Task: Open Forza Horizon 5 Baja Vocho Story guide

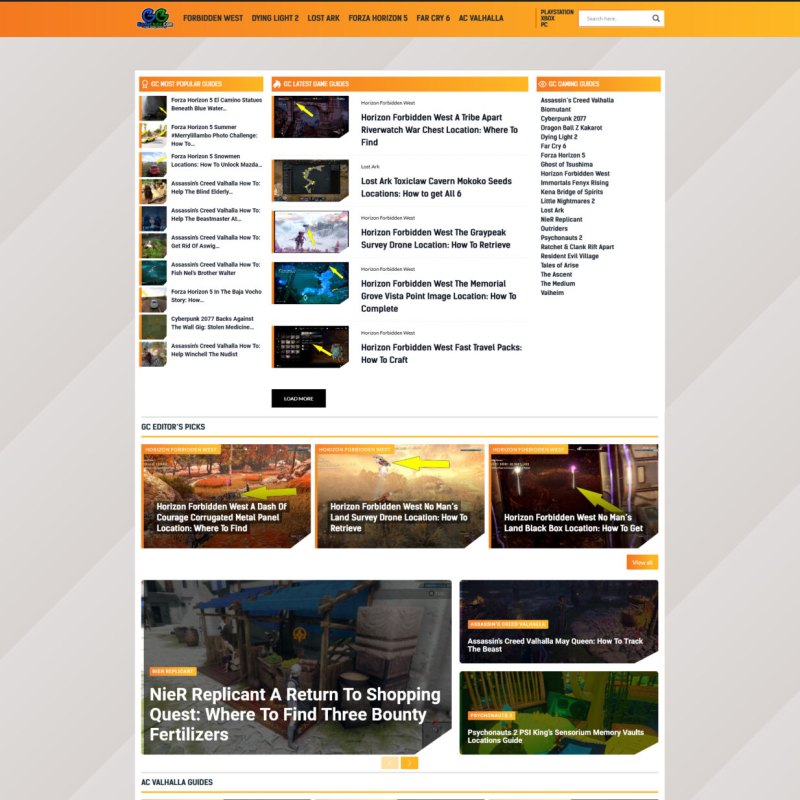Action: 216,295
